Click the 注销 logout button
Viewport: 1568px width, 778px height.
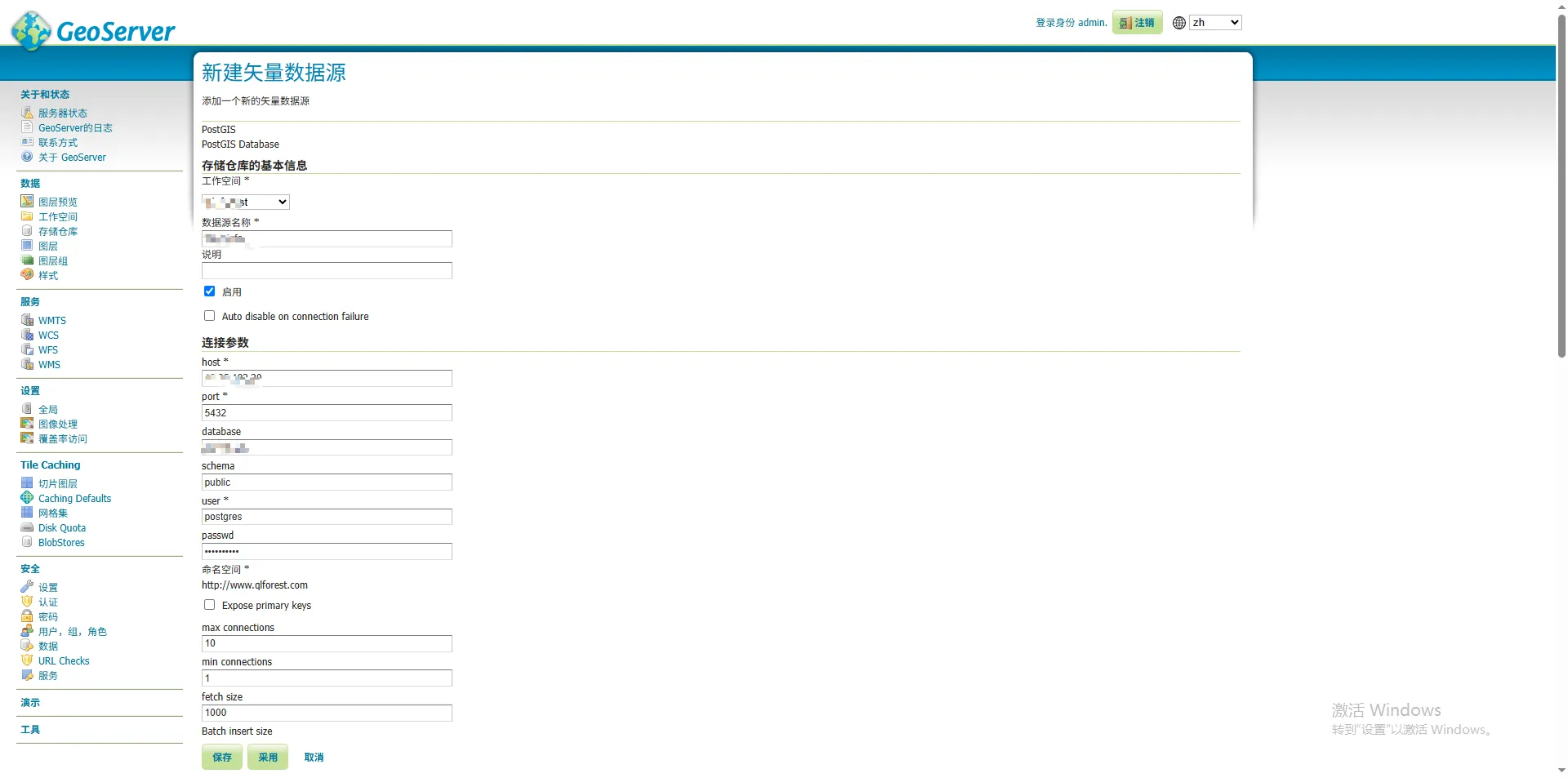pyautogui.click(x=1137, y=23)
